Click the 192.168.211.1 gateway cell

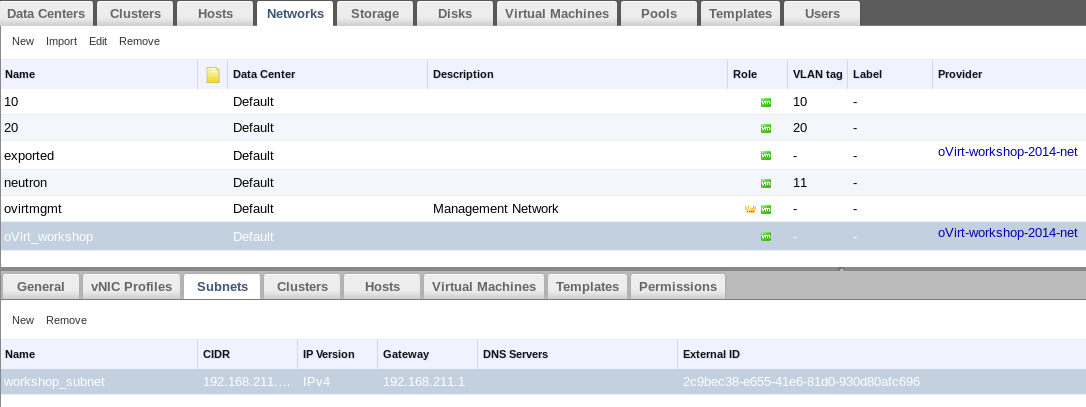pyautogui.click(x=424, y=382)
